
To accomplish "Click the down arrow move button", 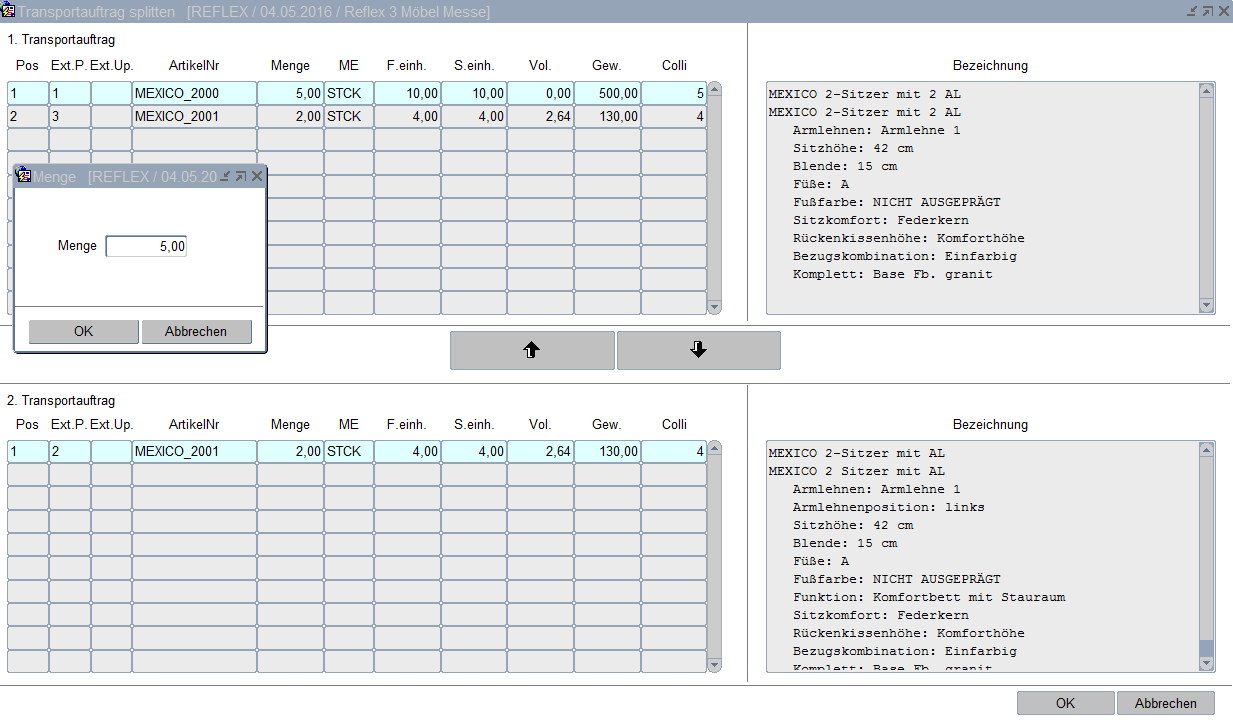I will (698, 350).
